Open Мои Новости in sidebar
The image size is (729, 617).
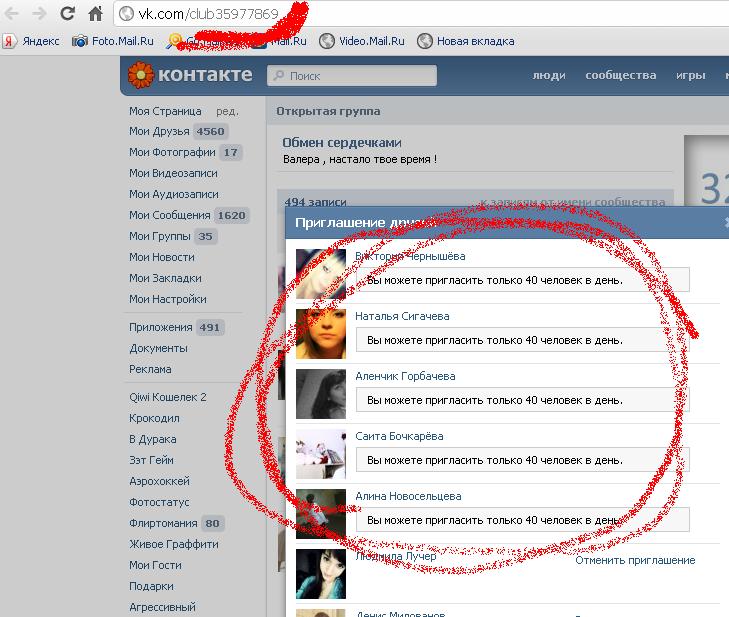[162, 257]
